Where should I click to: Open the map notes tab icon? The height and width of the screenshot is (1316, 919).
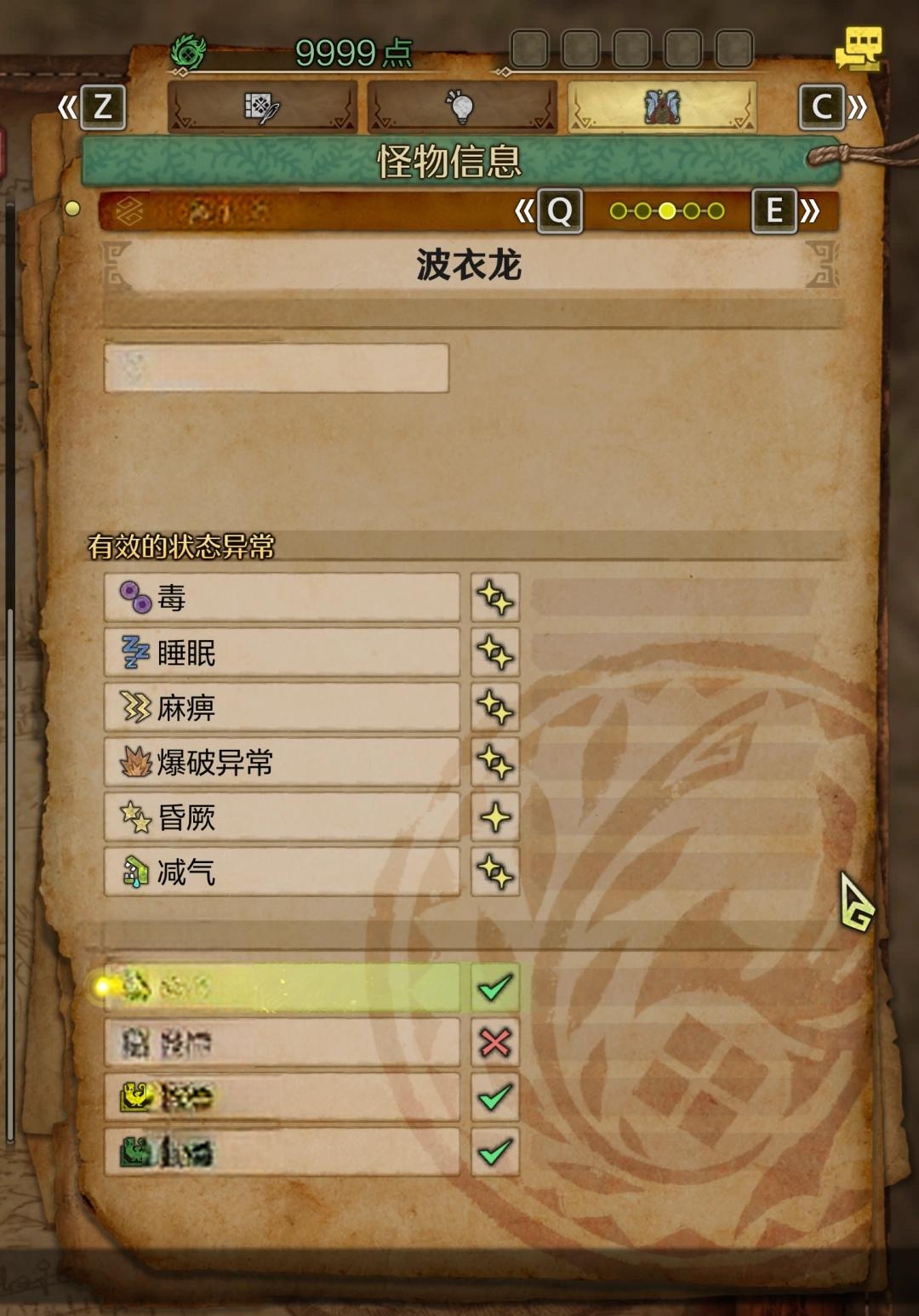click(262, 107)
